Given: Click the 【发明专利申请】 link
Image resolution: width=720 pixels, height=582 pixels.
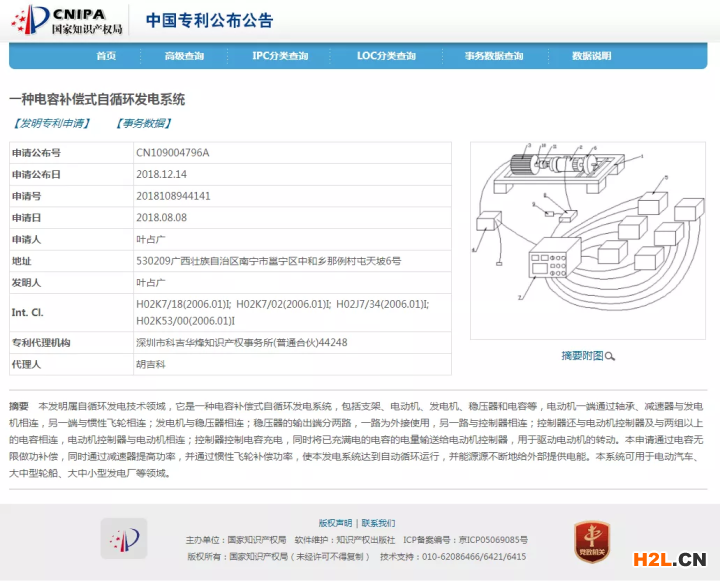Looking at the screenshot, I should [x=51, y=124].
